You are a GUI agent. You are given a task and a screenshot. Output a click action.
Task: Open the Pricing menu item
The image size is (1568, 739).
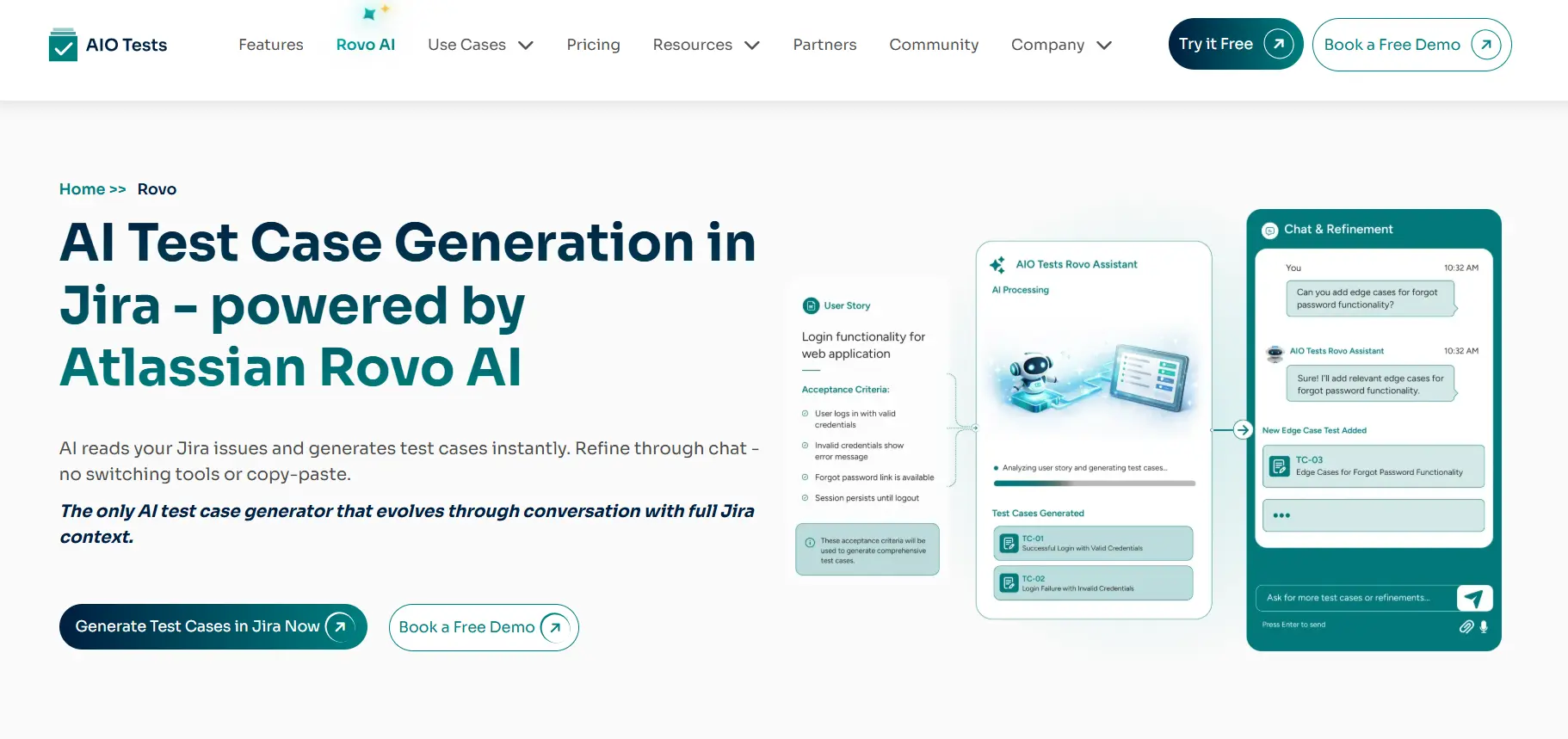coord(593,45)
